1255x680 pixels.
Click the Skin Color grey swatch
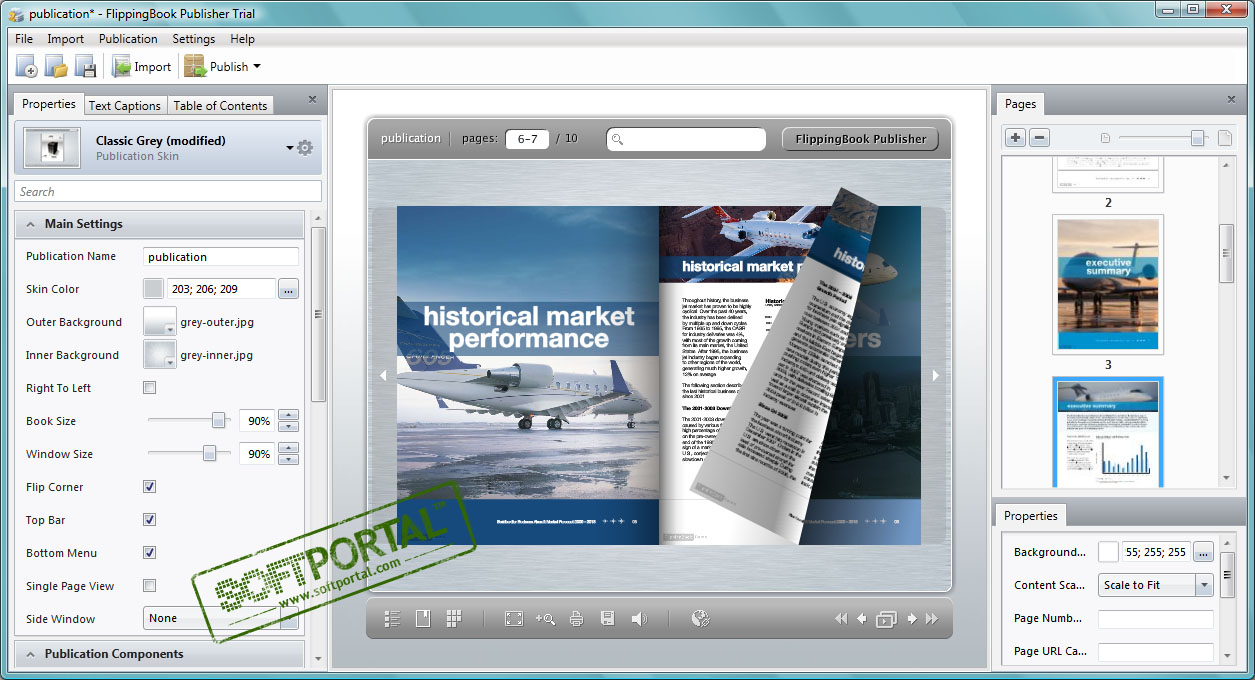click(x=153, y=289)
